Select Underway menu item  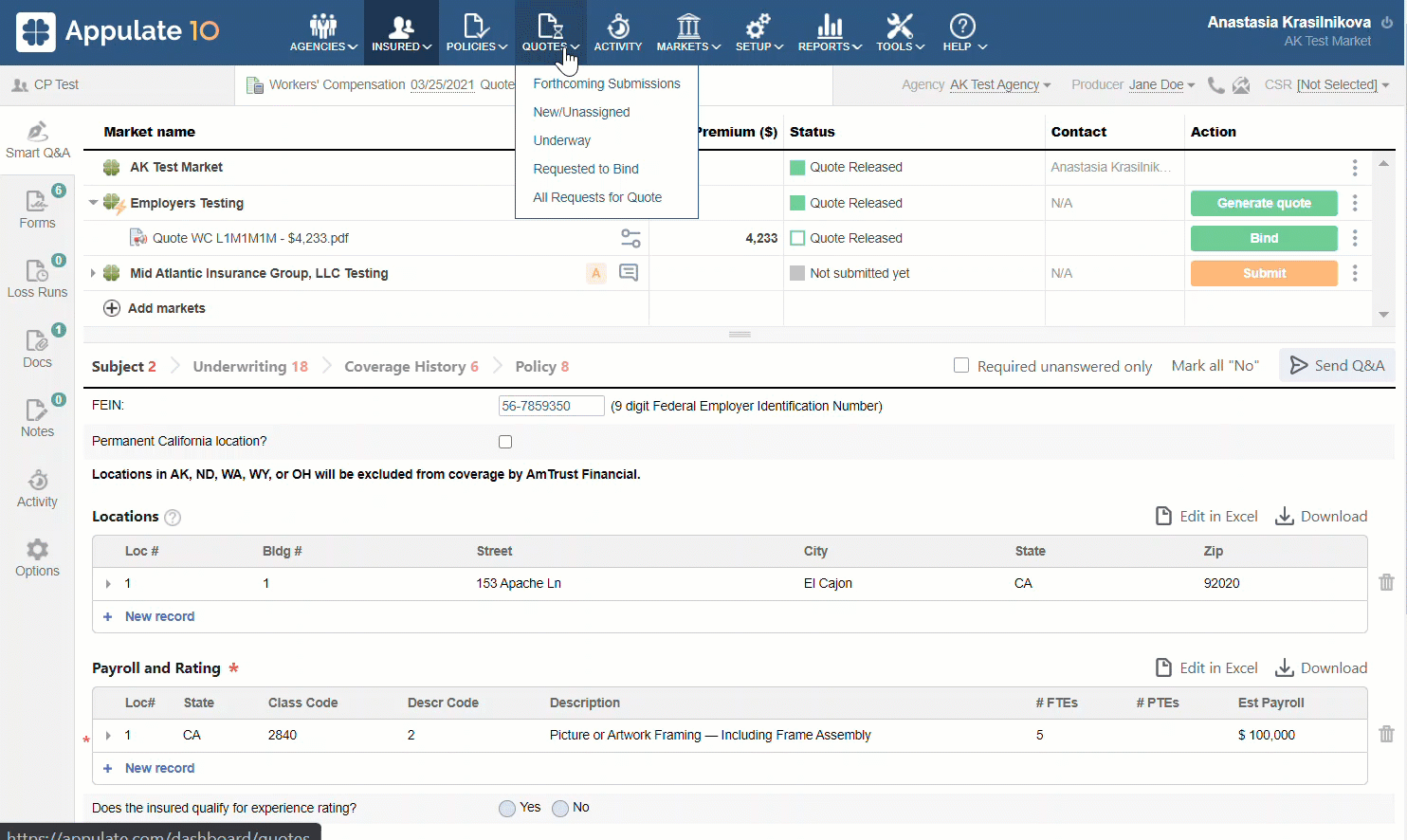click(561, 140)
